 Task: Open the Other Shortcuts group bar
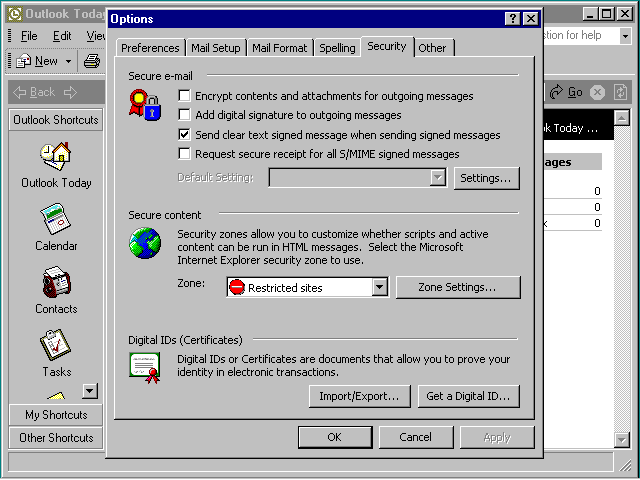(56, 438)
